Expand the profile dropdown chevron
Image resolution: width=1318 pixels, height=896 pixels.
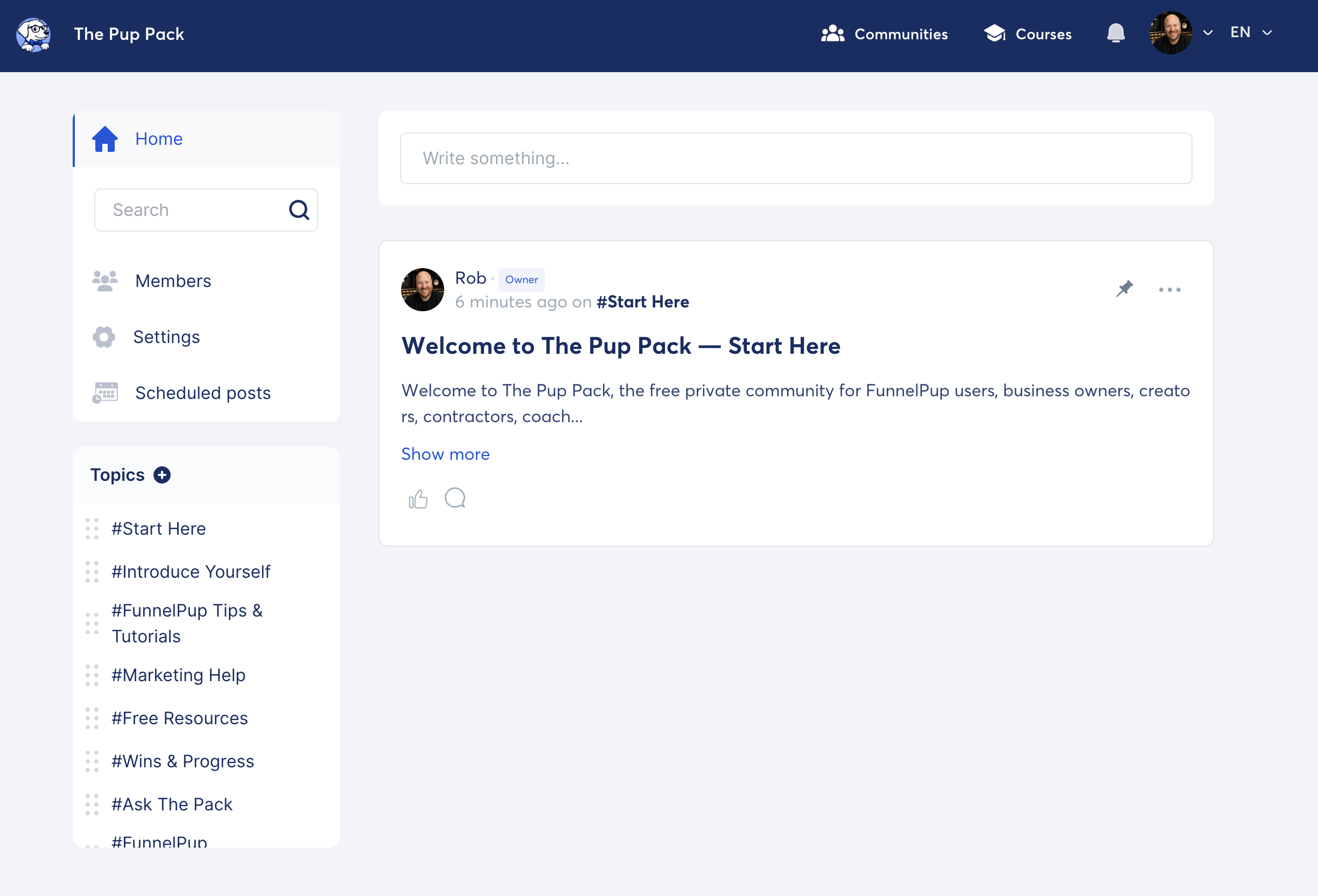click(x=1208, y=33)
